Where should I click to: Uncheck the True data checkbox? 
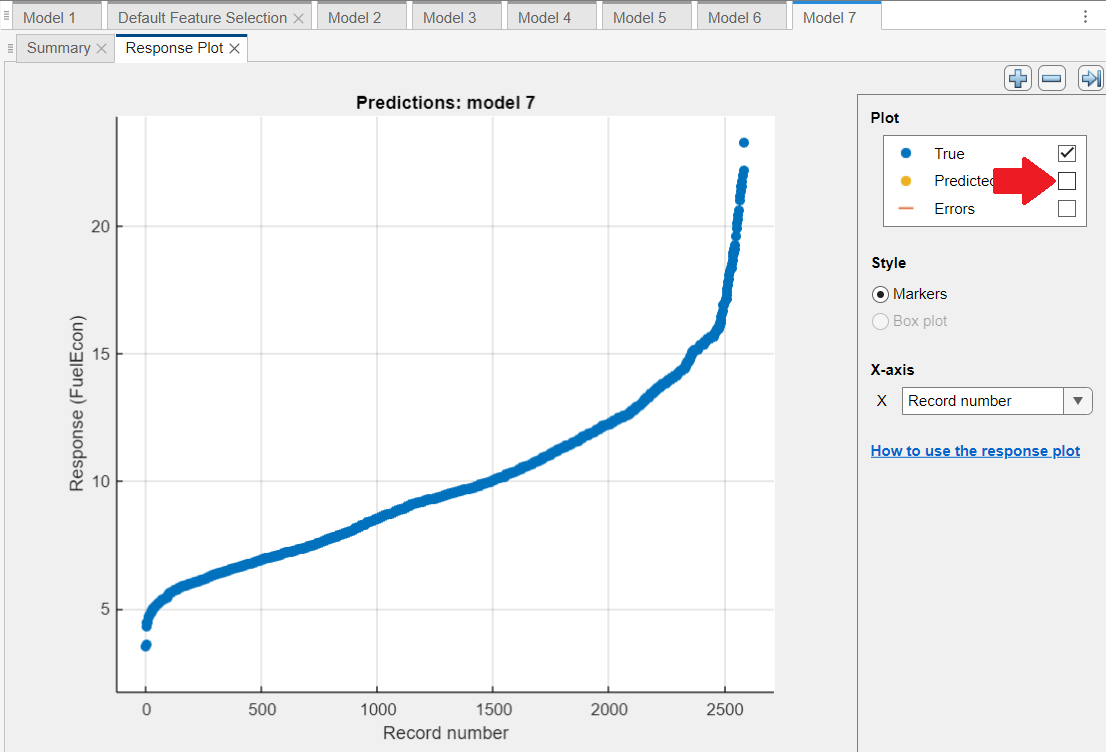[x=1067, y=153]
